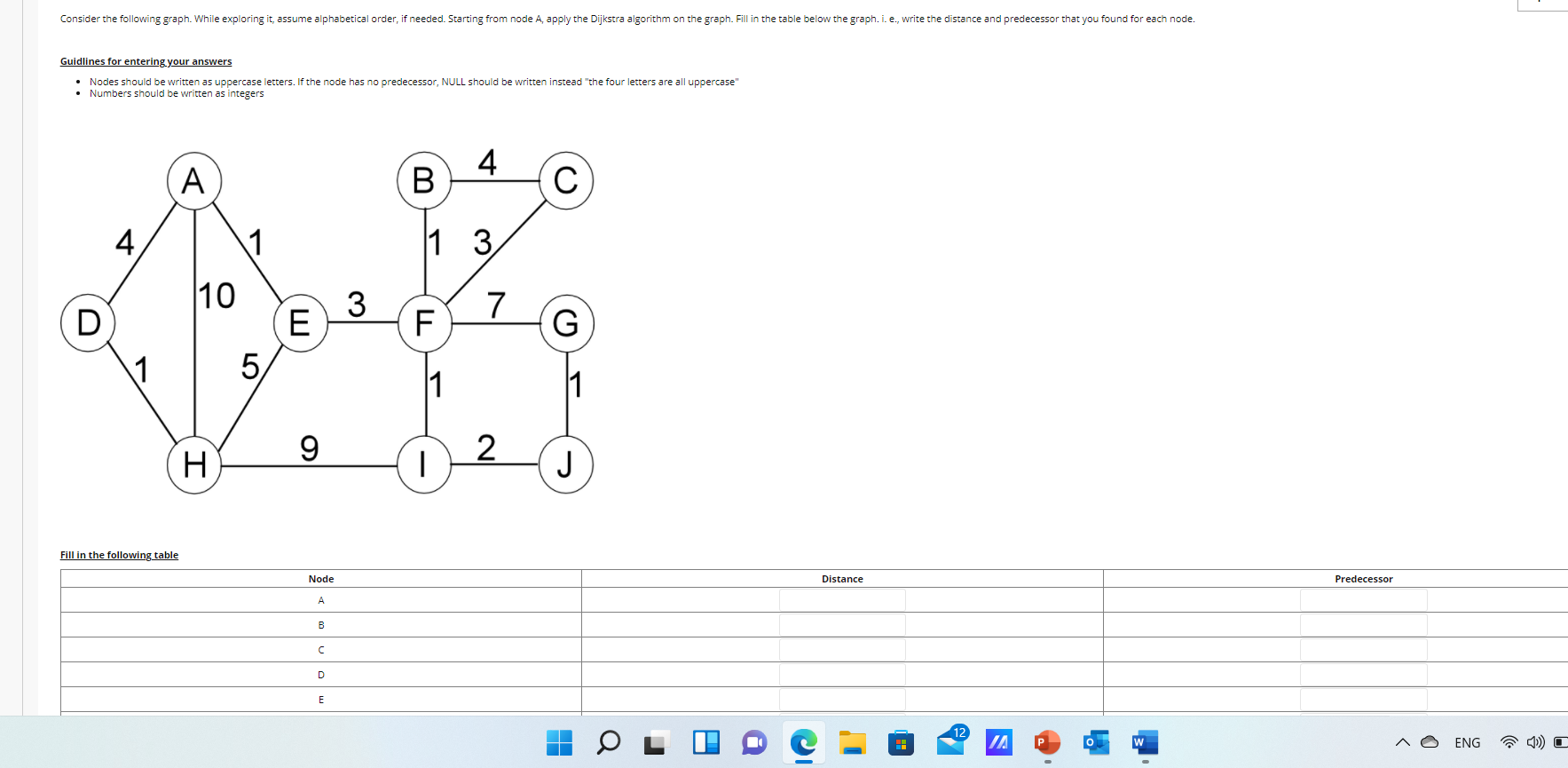Click the Distance field for node B

coord(842,625)
